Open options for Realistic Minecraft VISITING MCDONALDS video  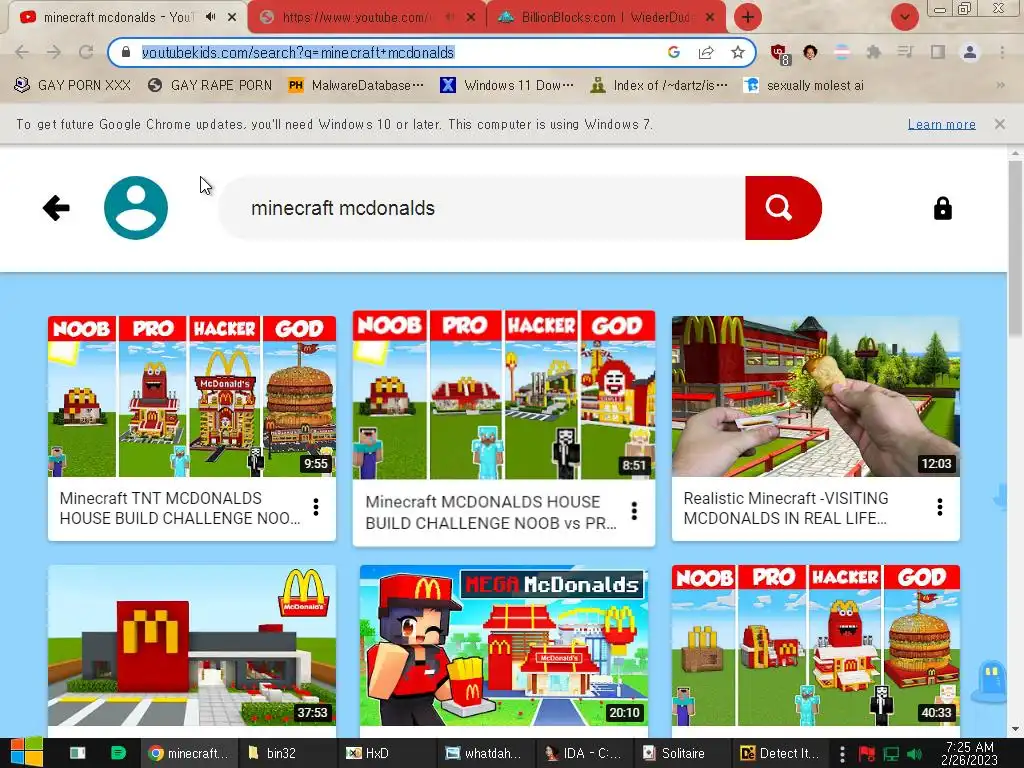pos(940,507)
